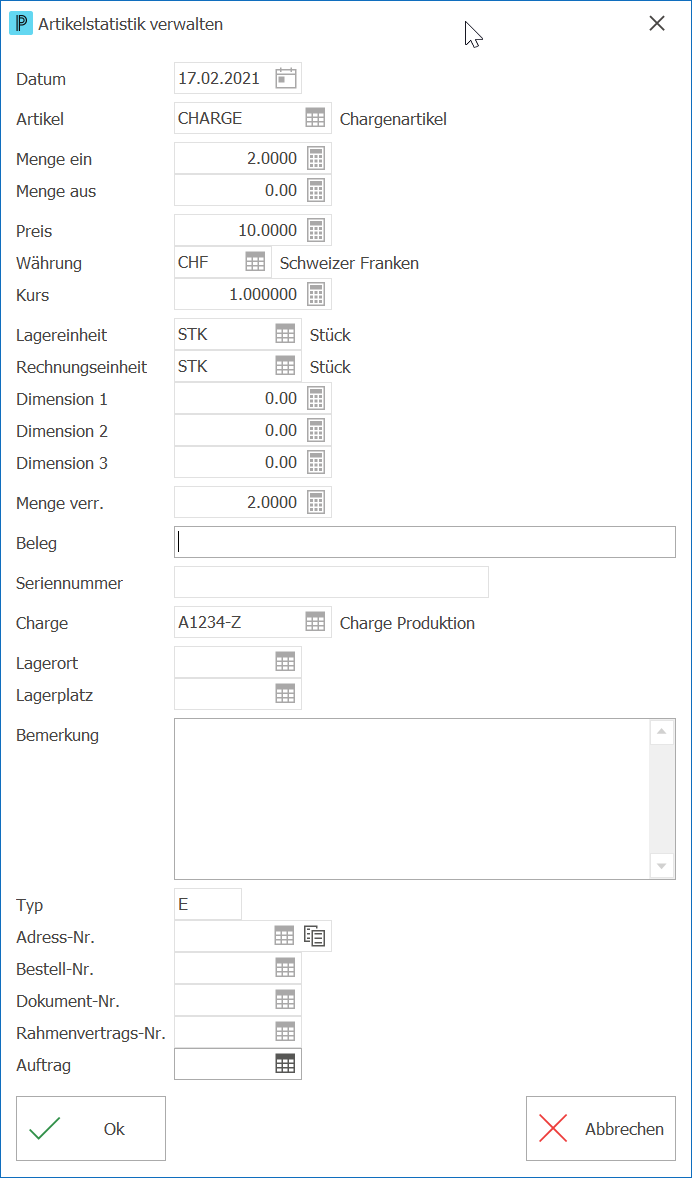Open the Auftrag lookup icon
The width and height of the screenshot is (692, 1178).
[286, 1064]
